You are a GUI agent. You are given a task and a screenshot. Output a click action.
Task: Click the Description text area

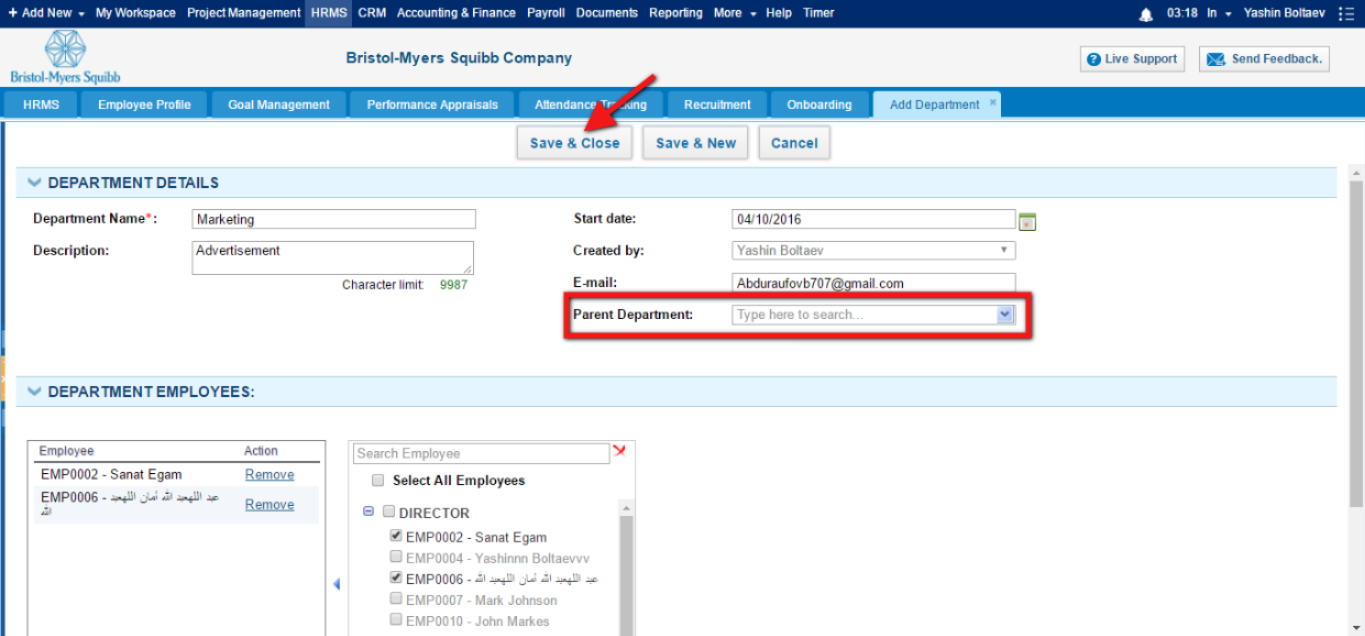[333, 257]
